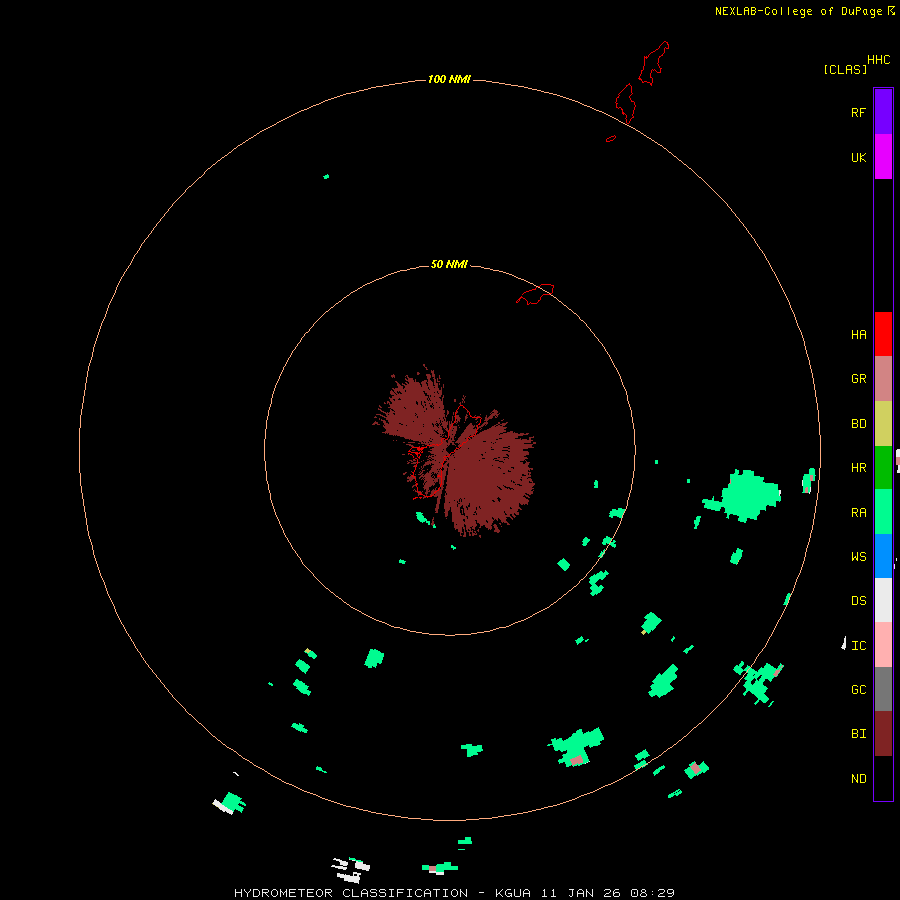The image size is (900, 900).
Task: Click the UK magenta legend color swatch
Action: (883, 157)
